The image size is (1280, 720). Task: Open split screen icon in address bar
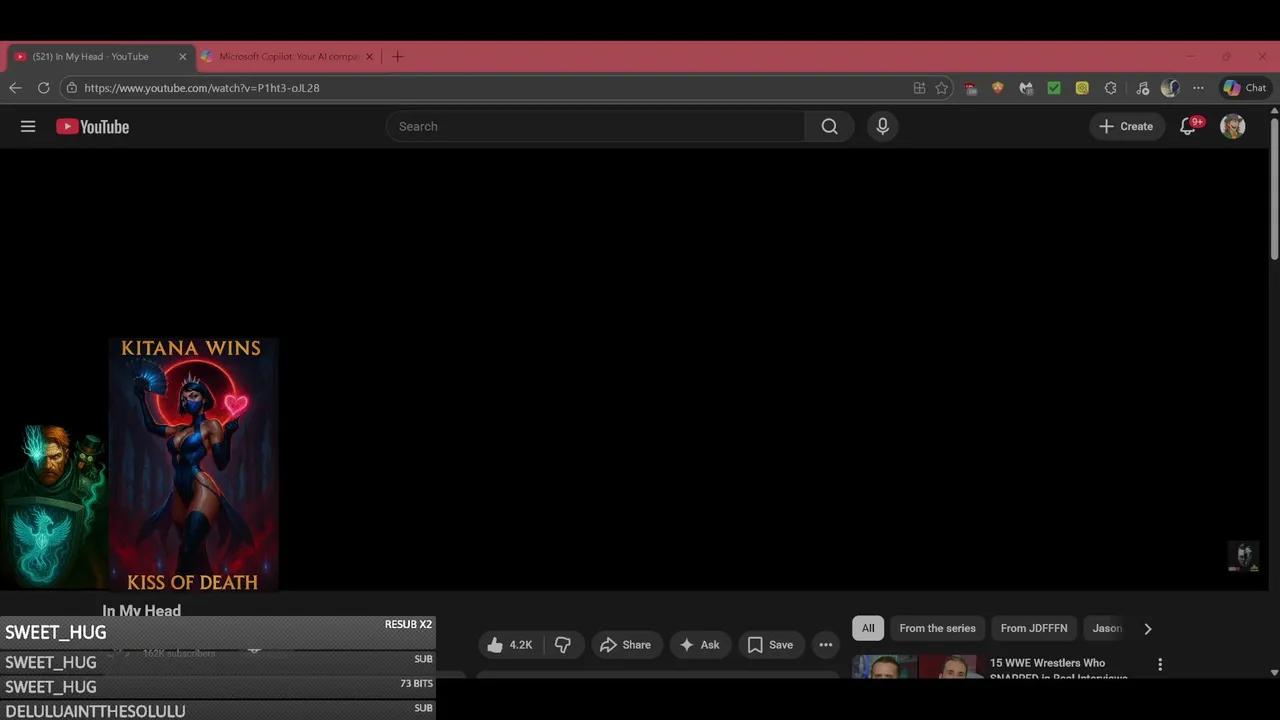click(919, 88)
